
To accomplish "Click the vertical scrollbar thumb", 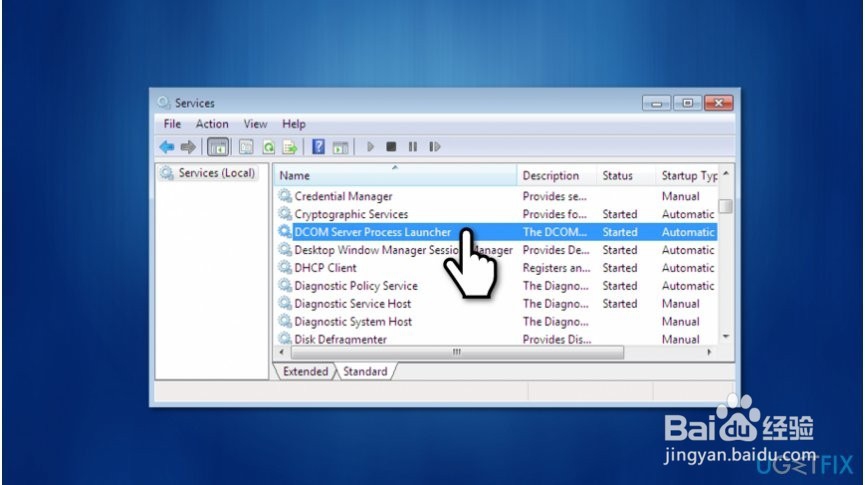I will (726, 206).
